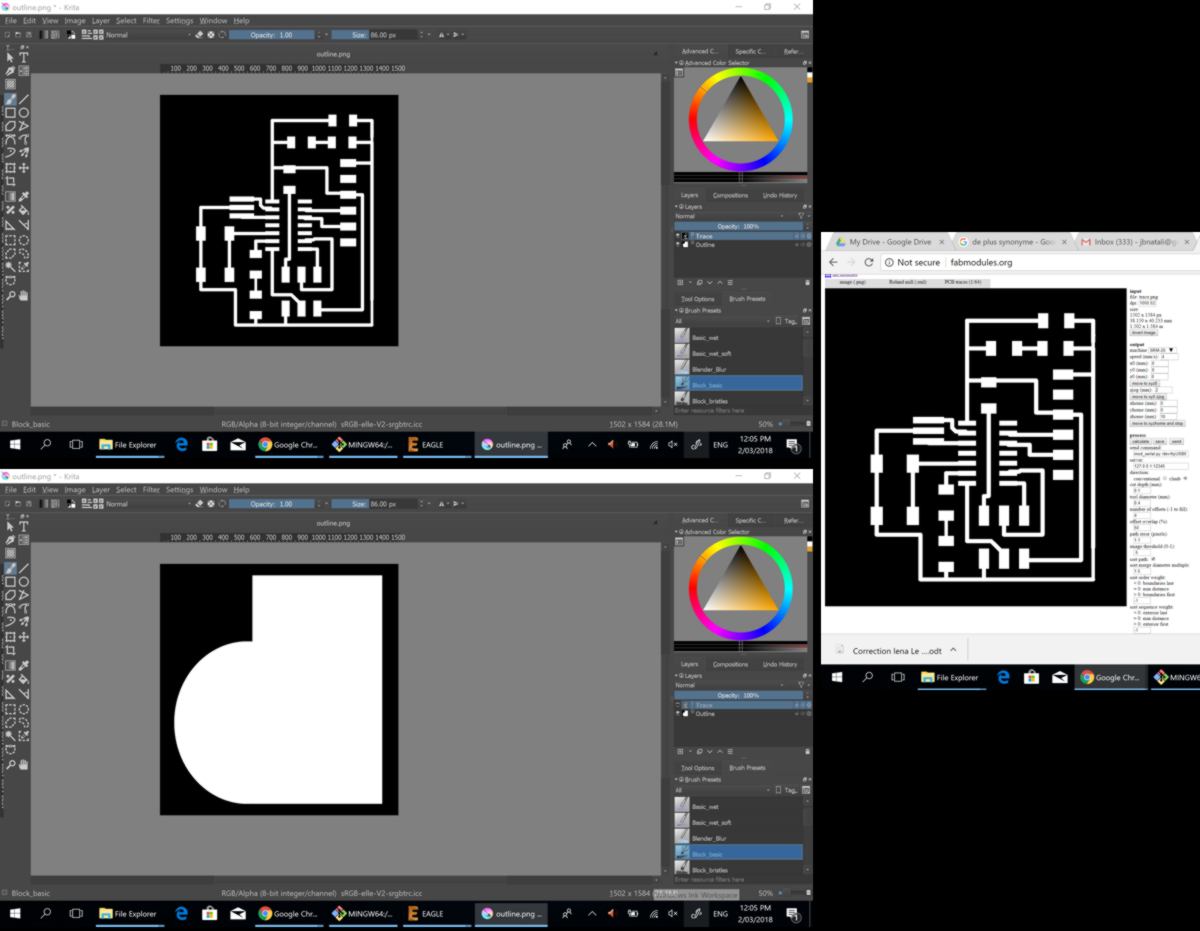Image resolution: width=1200 pixels, height=931 pixels.
Task: Open the Layer menu in upper Krita window
Action: 101,20
